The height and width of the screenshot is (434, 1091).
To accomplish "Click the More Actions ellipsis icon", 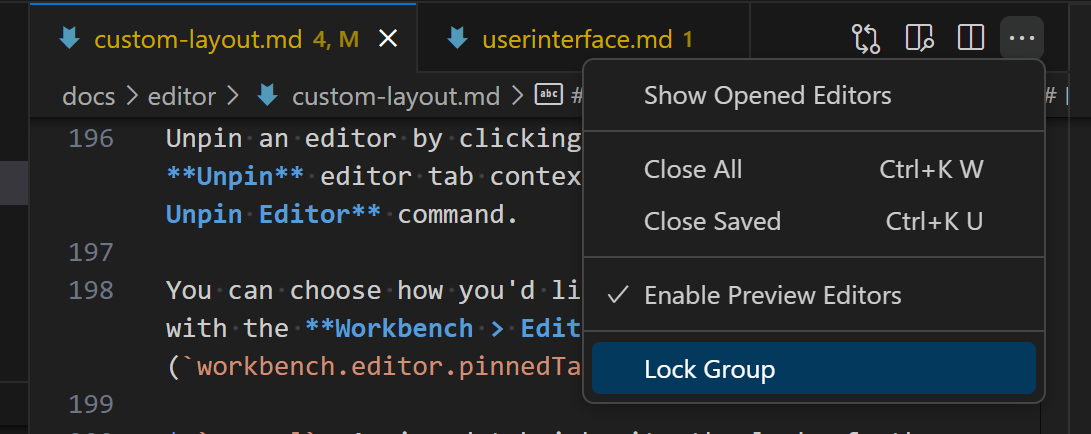I will (x=1021, y=39).
